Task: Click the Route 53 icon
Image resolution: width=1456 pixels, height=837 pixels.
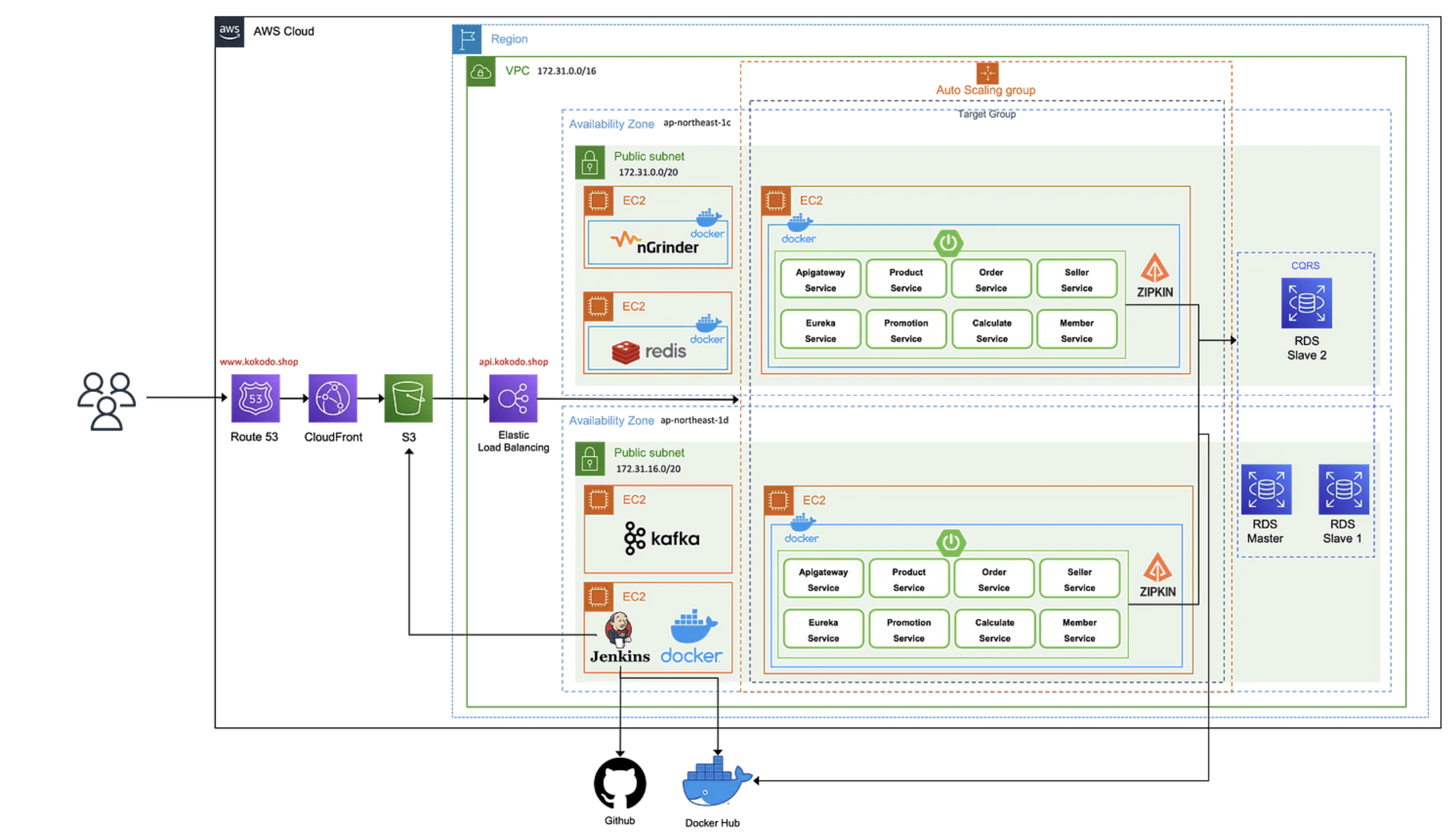Action: (x=255, y=398)
